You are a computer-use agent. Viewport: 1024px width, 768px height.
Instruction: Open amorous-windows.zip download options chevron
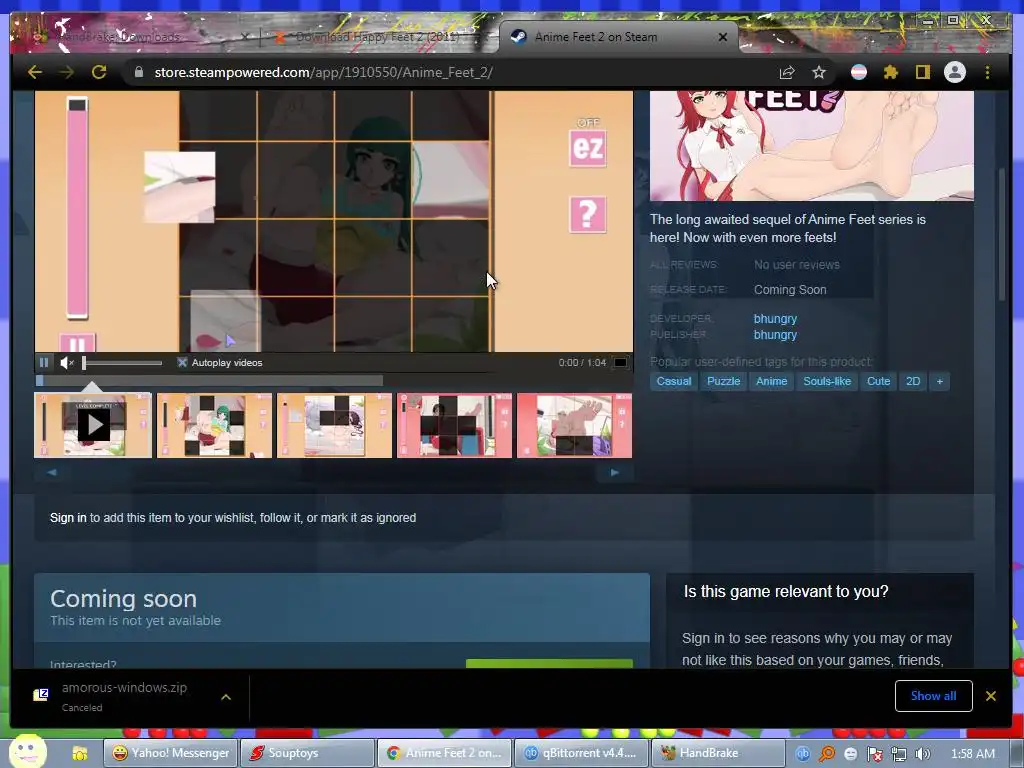pos(226,697)
